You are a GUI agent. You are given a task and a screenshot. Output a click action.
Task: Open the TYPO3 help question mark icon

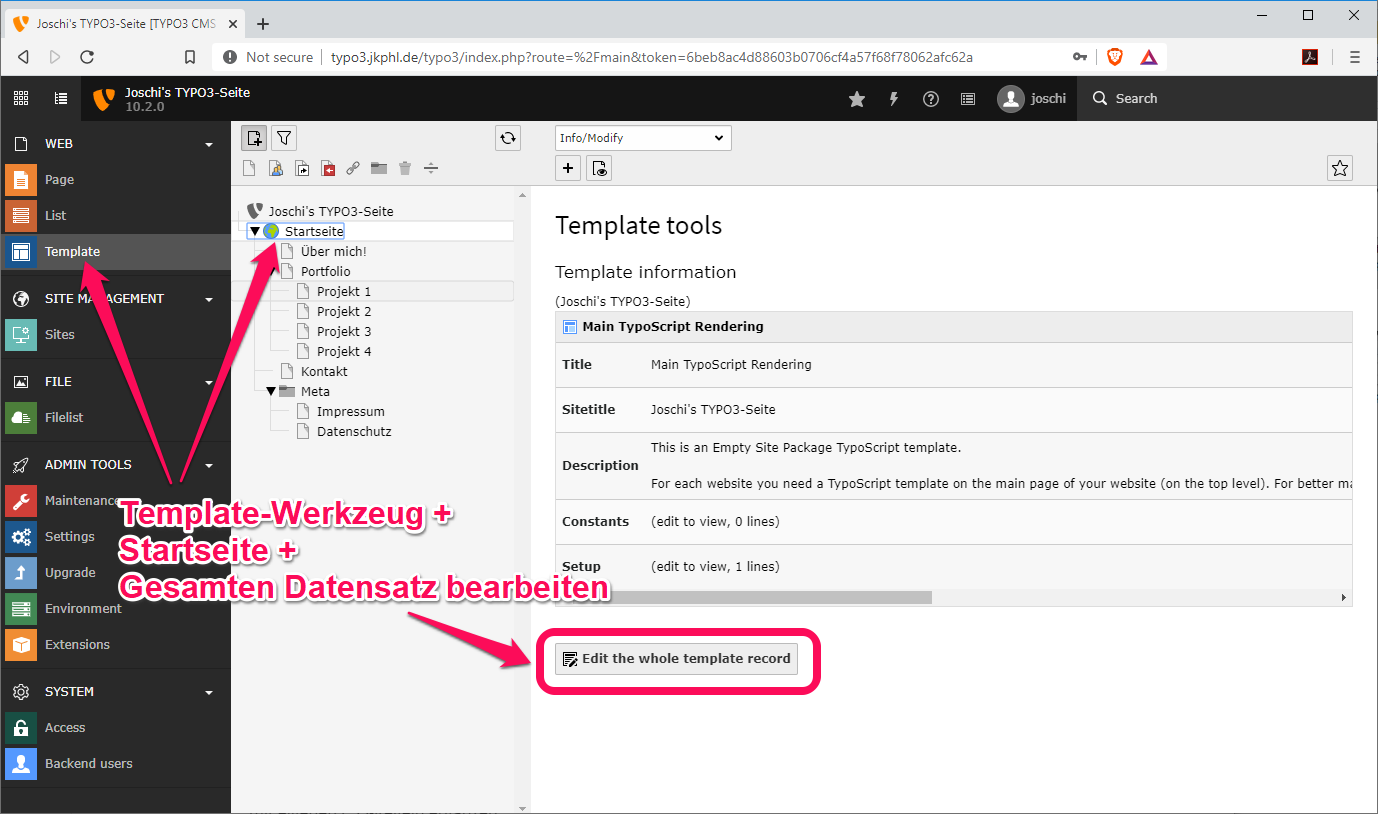(930, 98)
